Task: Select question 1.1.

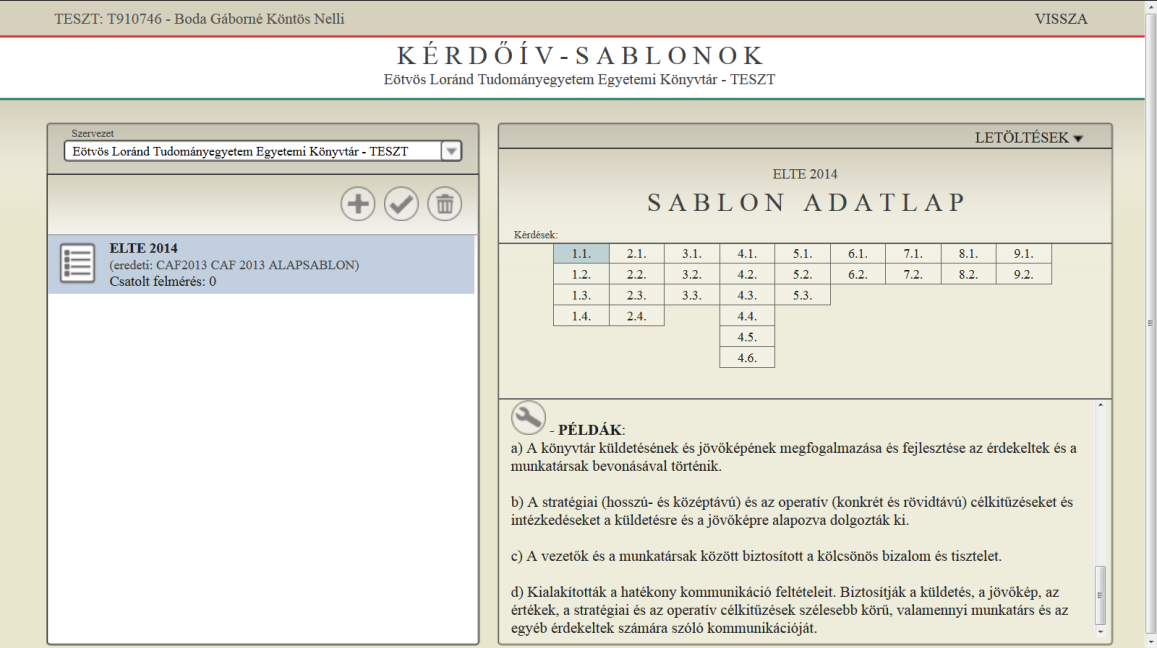Action: pos(581,254)
